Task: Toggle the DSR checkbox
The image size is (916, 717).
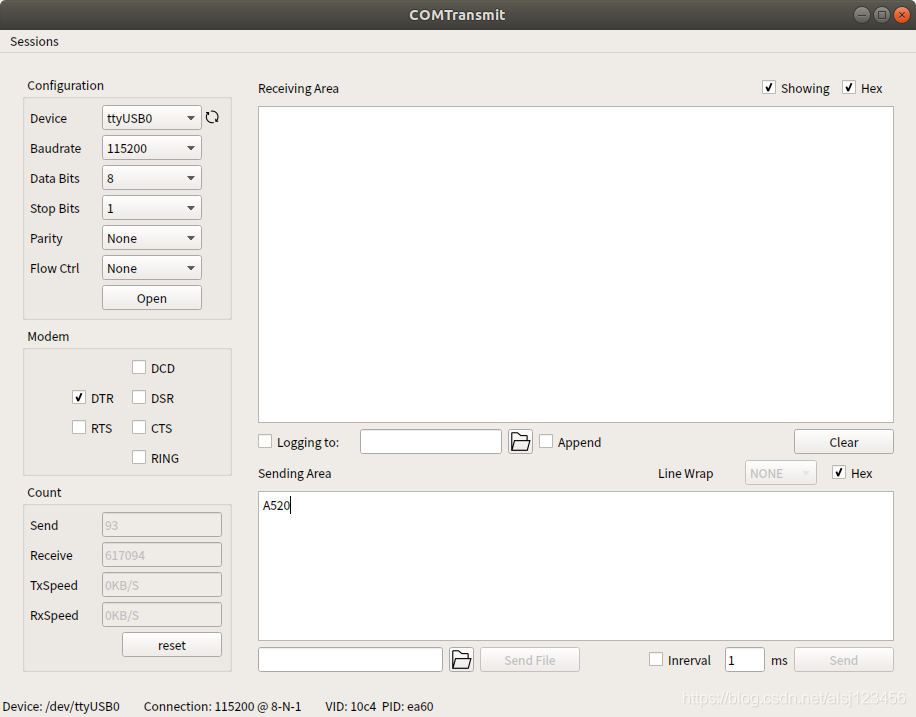Action: click(138, 397)
